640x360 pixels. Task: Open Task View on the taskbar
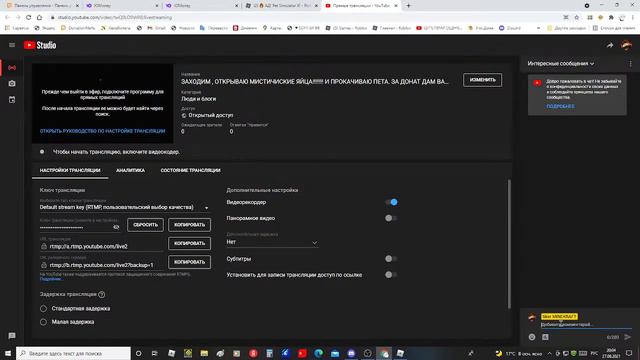point(155,353)
